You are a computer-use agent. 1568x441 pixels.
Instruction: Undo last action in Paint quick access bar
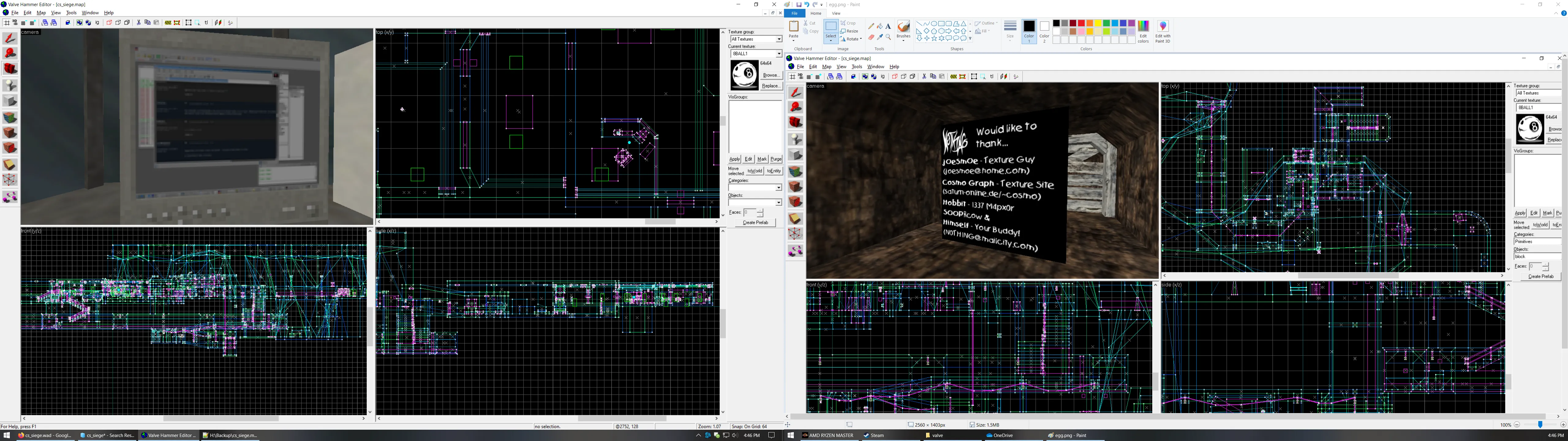807,5
